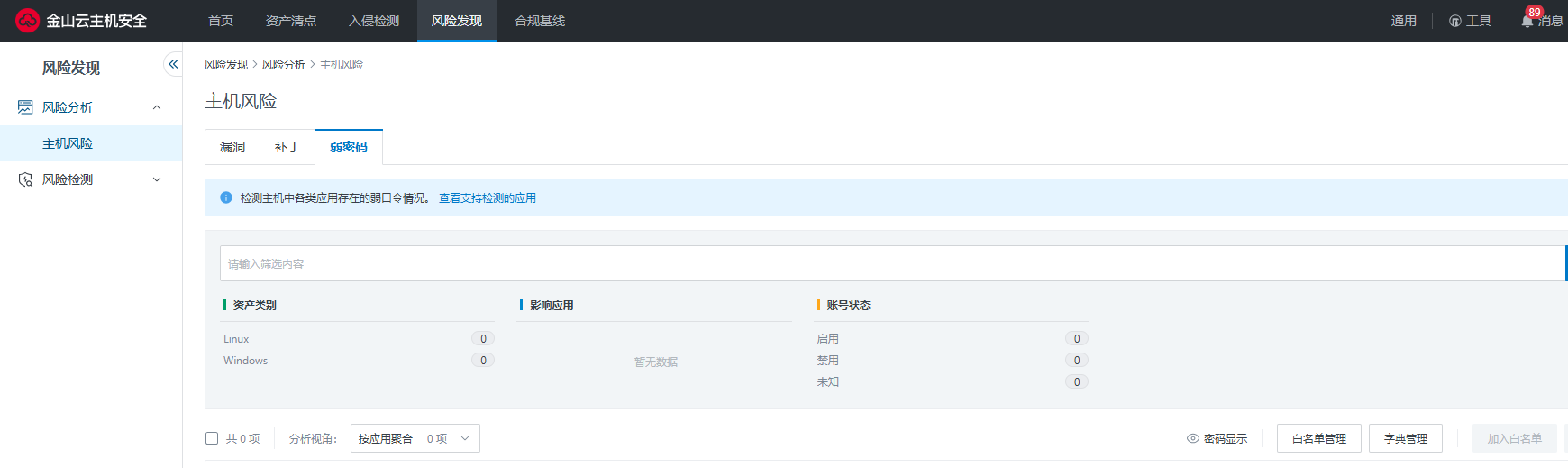This screenshot has height=468, width=1568.
Task: Open the notification bell with 89 badge
Action: (x=1527, y=20)
